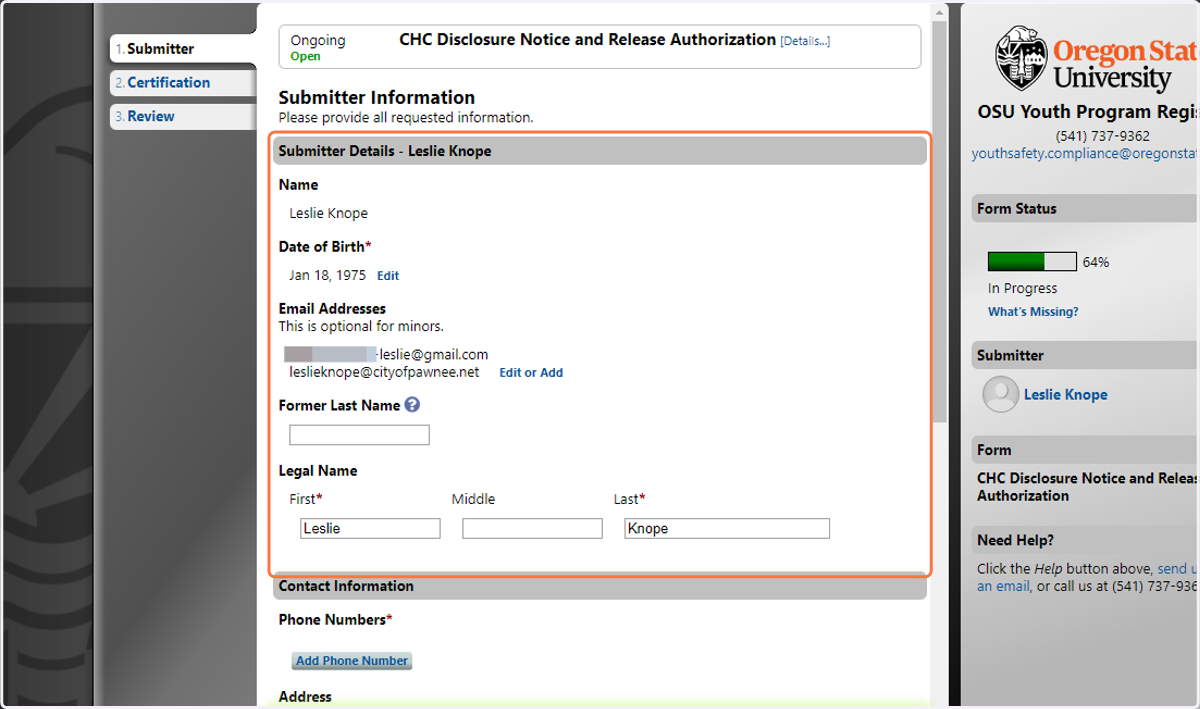Viewport: 1200px width, 709px height.
Task: Click the Form Status sidebar header
Action: pyautogui.click(x=1085, y=208)
